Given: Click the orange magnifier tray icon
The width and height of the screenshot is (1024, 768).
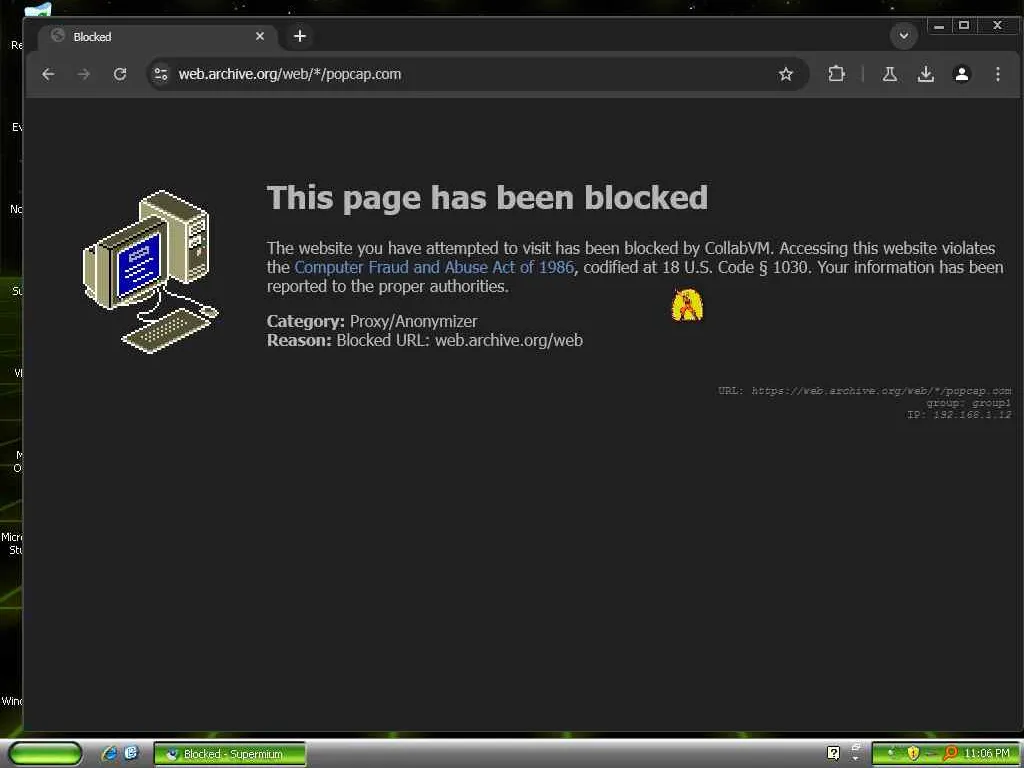Looking at the screenshot, I should tap(950, 754).
